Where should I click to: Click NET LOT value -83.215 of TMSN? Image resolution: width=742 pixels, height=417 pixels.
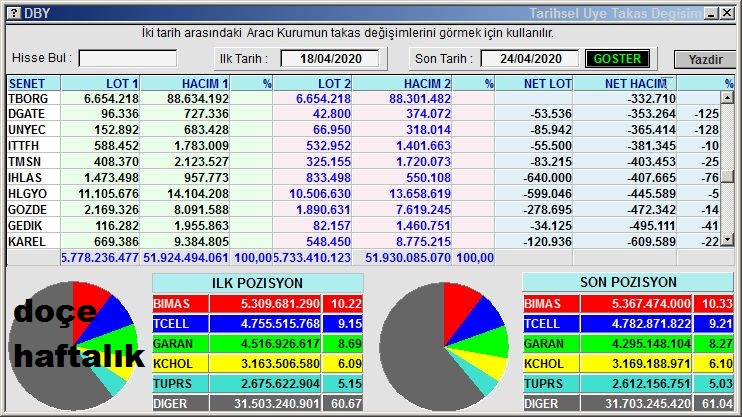[x=551, y=161]
